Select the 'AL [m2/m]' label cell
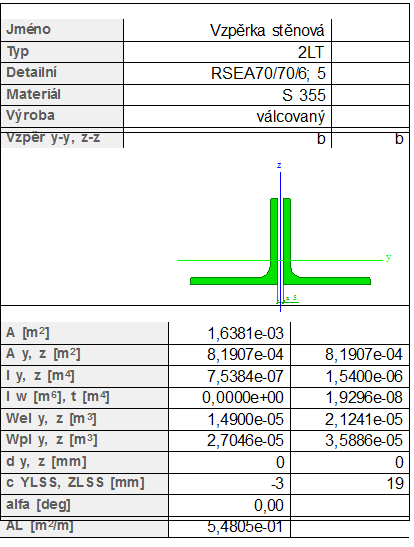414x547 pixels. pos(85,527)
